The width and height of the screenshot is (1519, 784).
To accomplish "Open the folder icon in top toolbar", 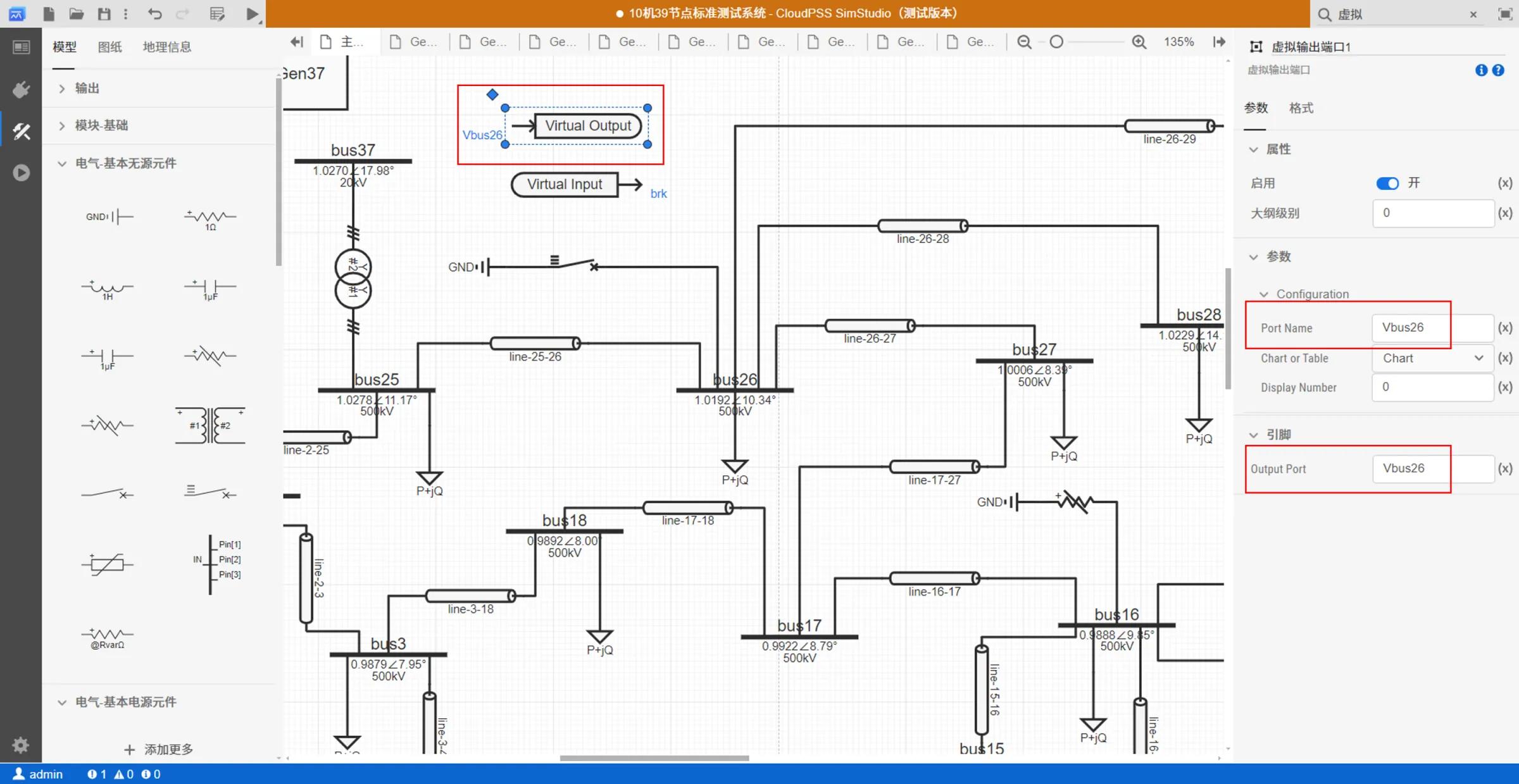I will [76, 14].
